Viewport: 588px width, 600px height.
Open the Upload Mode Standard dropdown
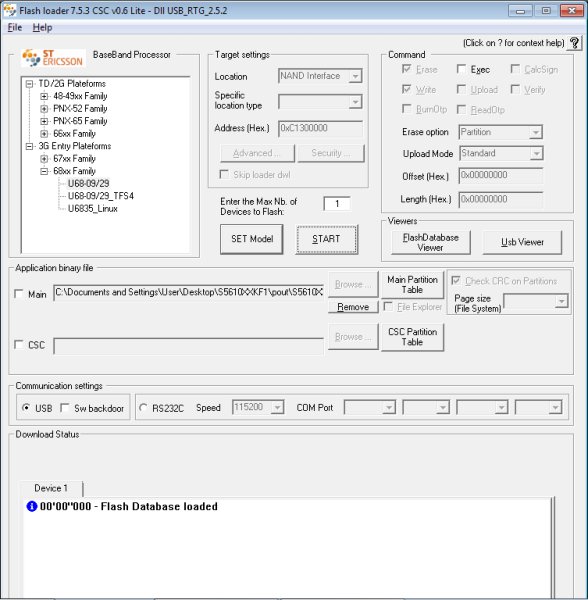coord(500,153)
